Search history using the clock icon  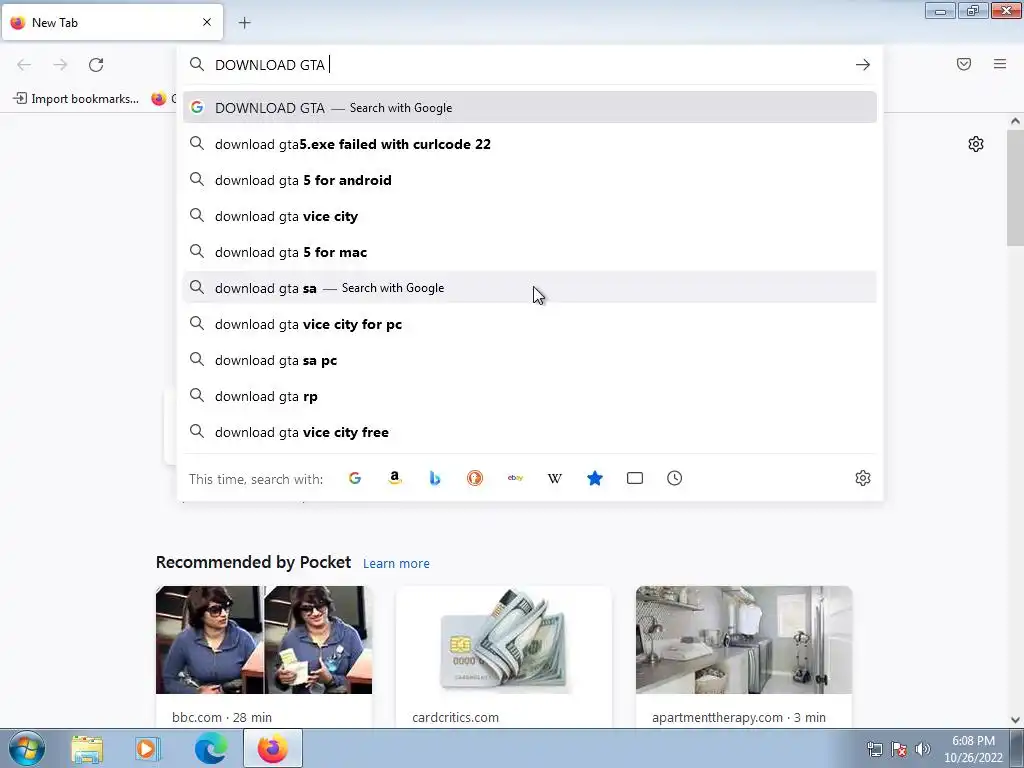(x=675, y=478)
